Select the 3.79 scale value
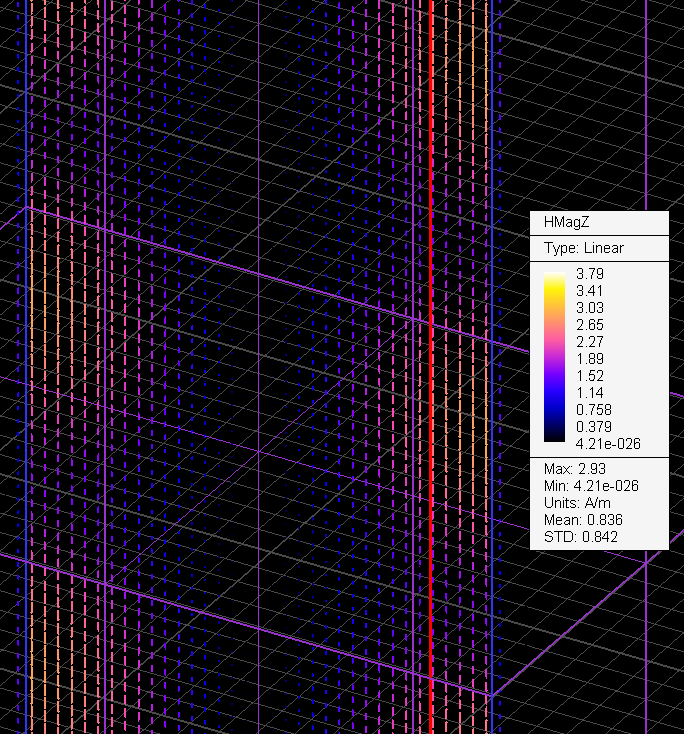The width and height of the screenshot is (684, 734). 590,273
